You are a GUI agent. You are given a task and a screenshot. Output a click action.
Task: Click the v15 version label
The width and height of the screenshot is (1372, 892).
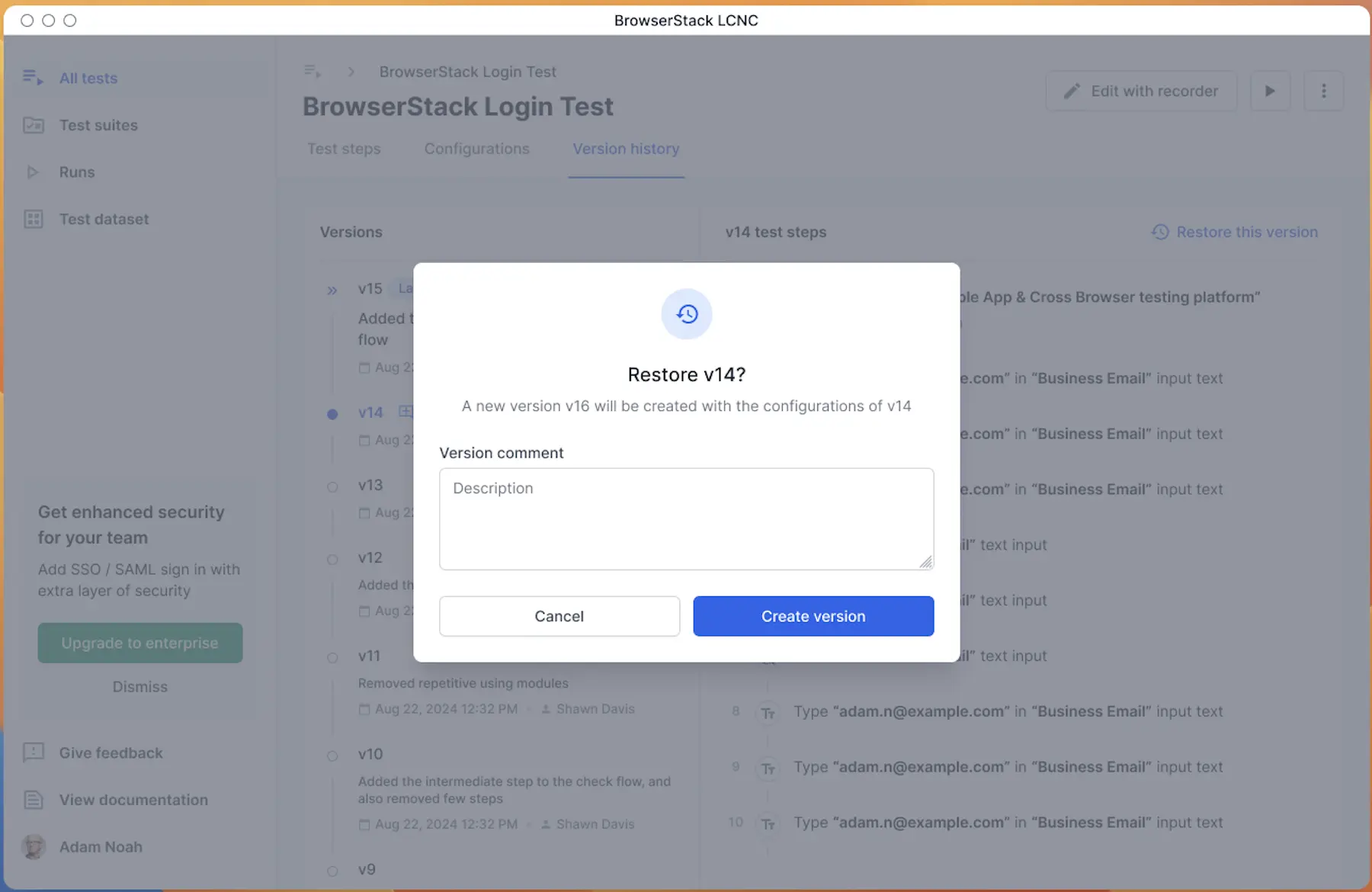(370, 289)
